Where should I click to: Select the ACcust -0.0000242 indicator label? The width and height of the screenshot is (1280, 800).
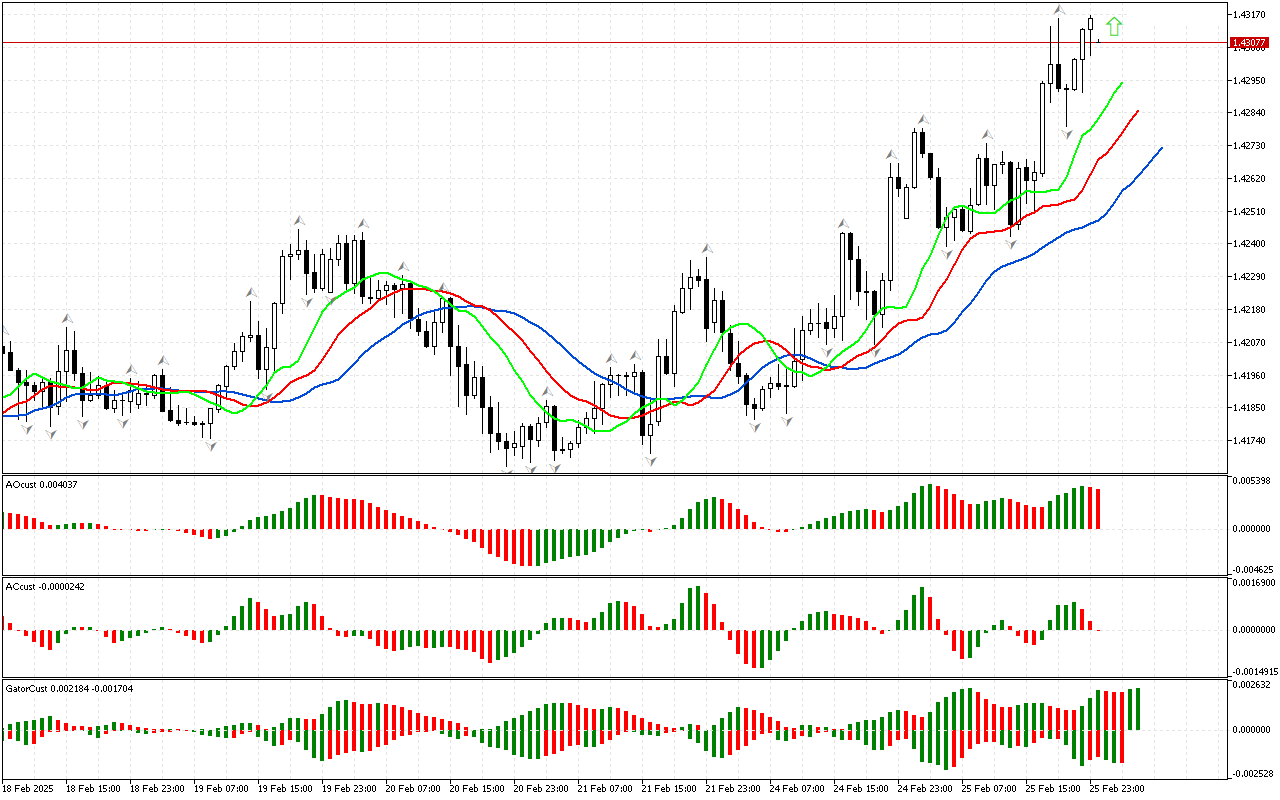coord(45,586)
